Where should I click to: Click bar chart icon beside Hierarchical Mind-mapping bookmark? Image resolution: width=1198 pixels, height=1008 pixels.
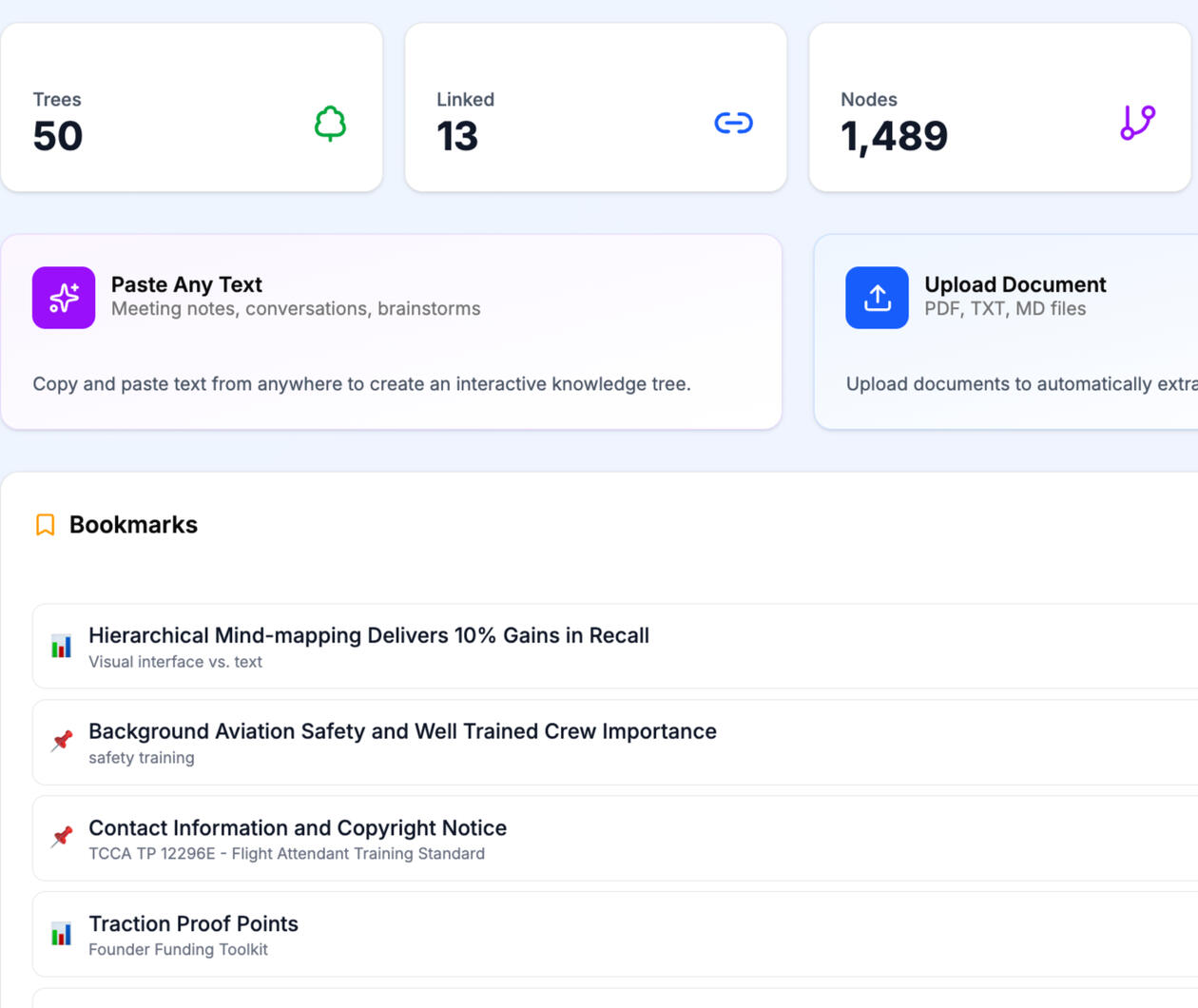[62, 647]
